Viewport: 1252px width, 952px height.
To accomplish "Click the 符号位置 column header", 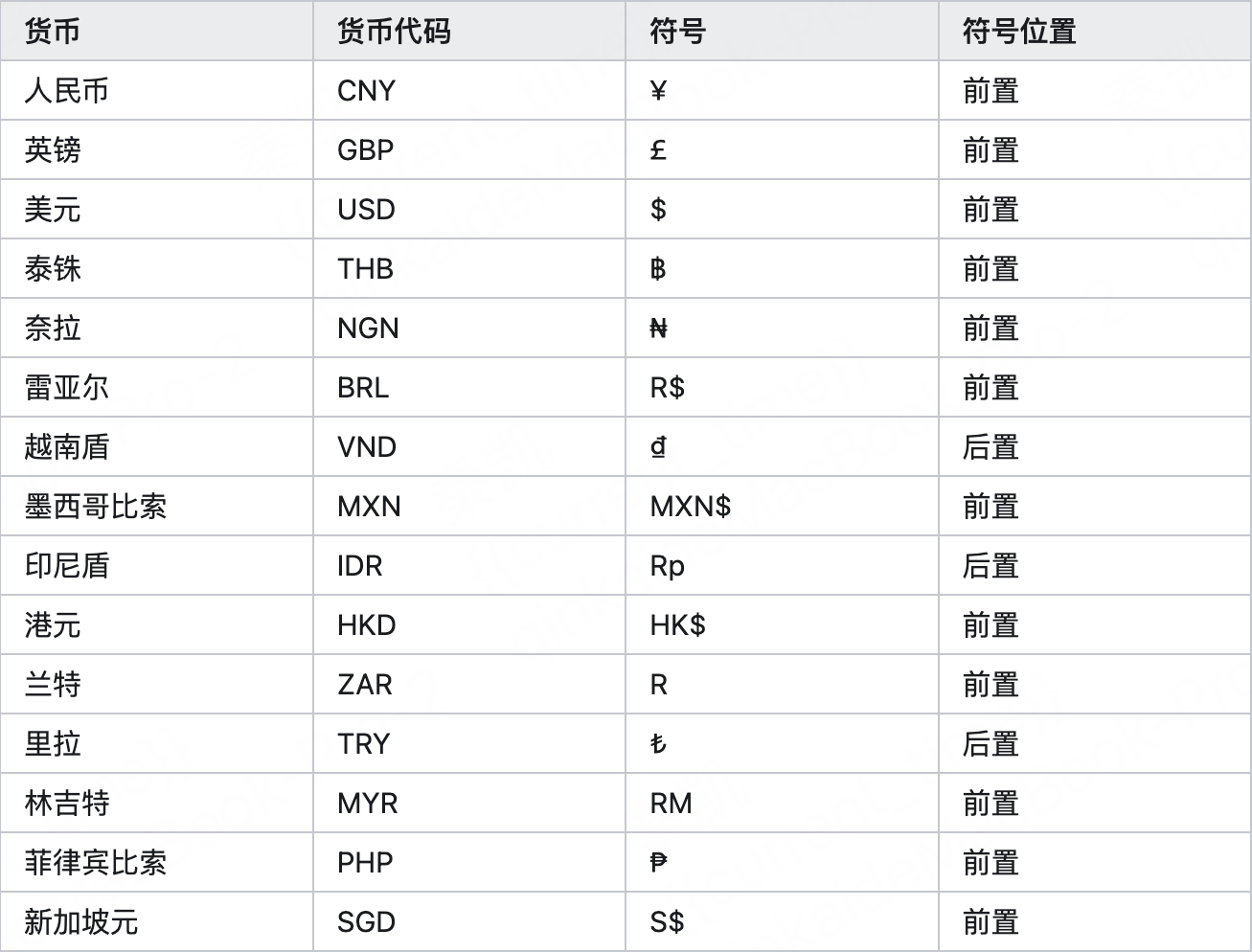I will coord(1019,32).
